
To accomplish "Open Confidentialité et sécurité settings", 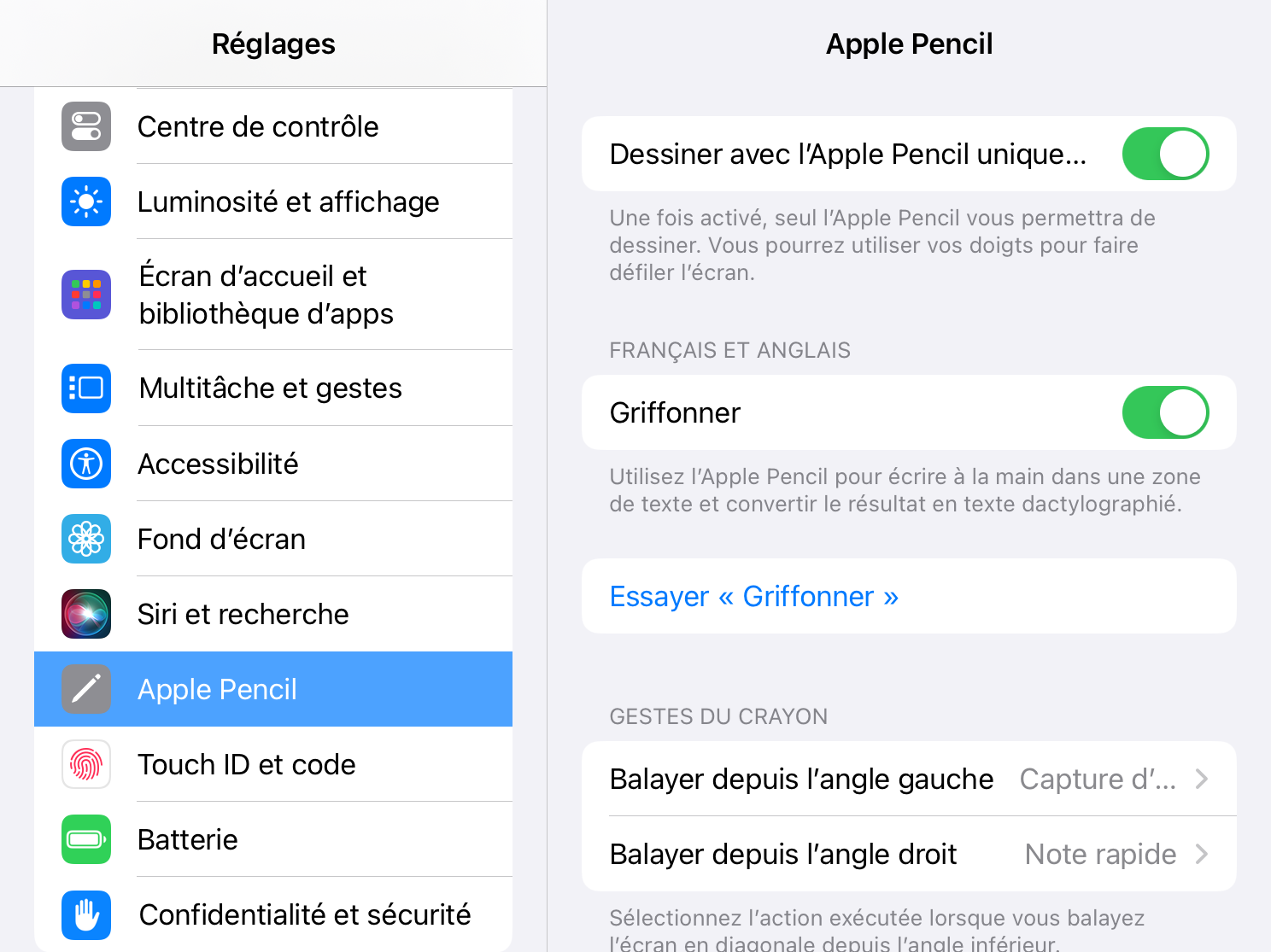I will click(x=273, y=914).
